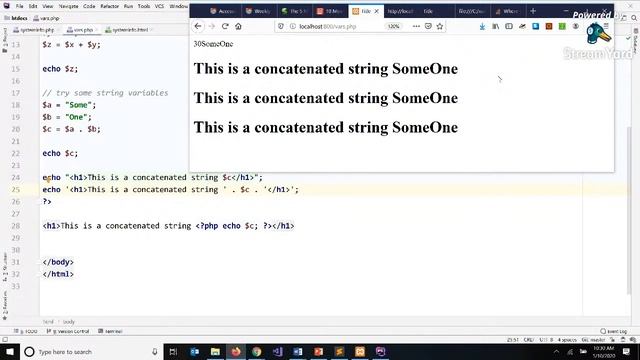Image resolution: width=640 pixels, height=360 pixels.
Task: Click the 120% zoom level indicator
Action: coord(393,26)
